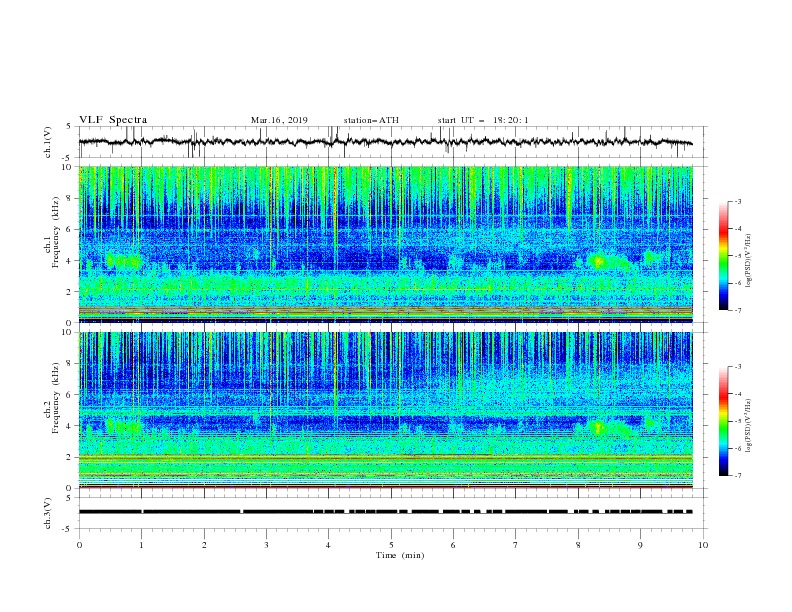This screenshot has width=792, height=612.
Task: Click the bright emission near 8.3 min in ch.2 spectrogram
Action: [600, 428]
